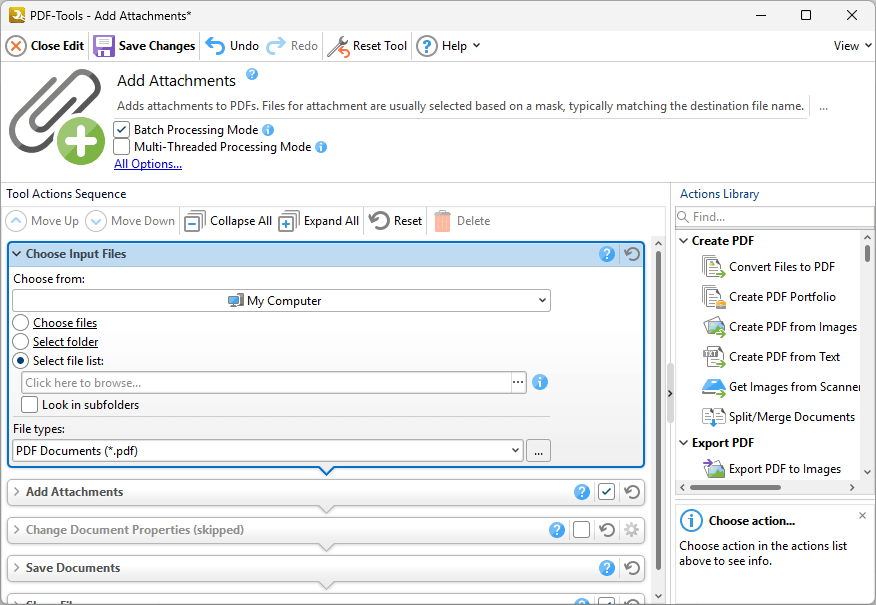Open the Choose files link
The height and width of the screenshot is (605, 876).
(x=65, y=323)
